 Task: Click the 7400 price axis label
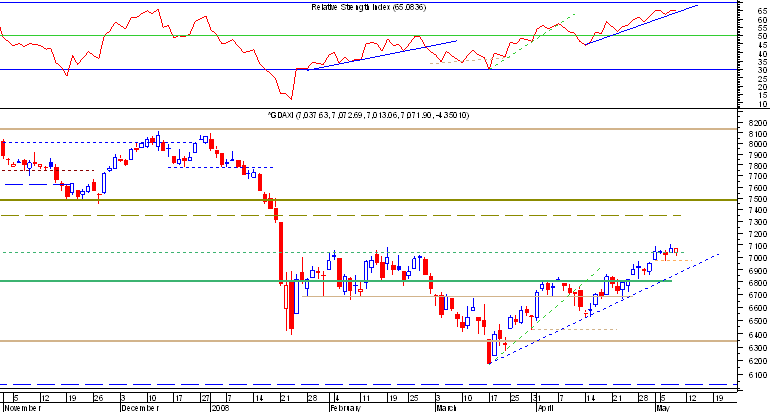click(758, 210)
